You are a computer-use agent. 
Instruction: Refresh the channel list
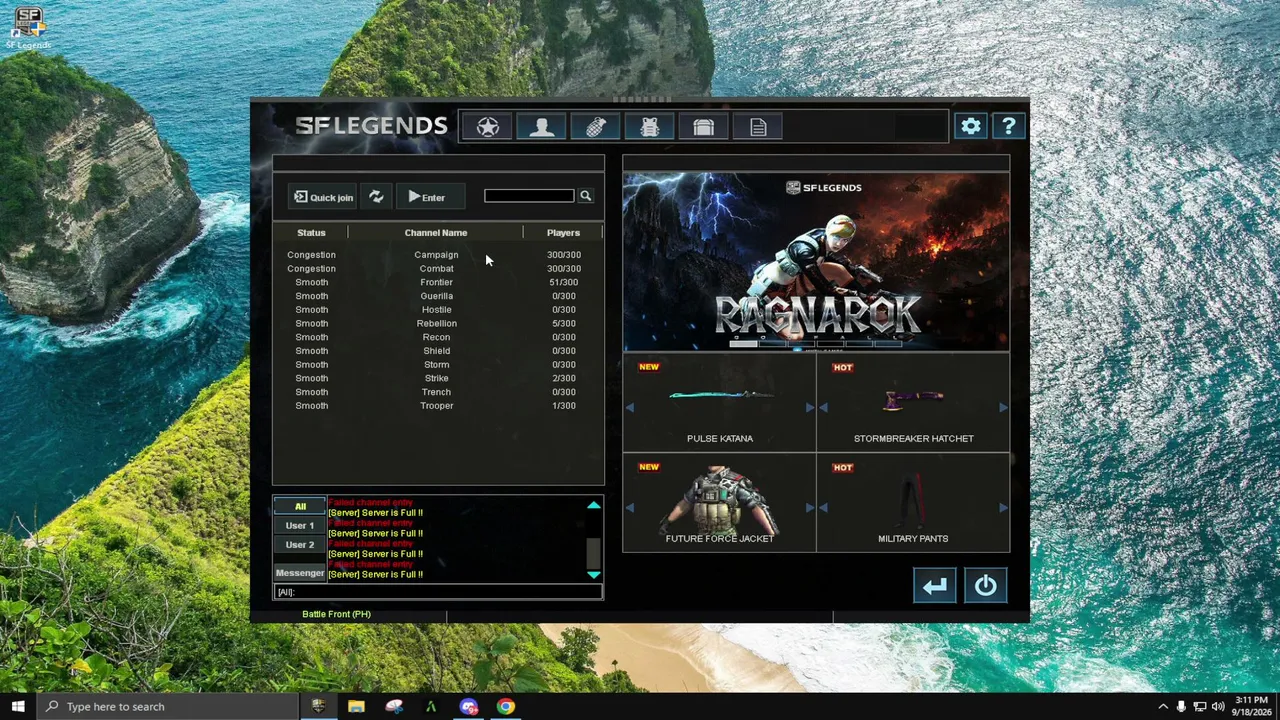376,197
